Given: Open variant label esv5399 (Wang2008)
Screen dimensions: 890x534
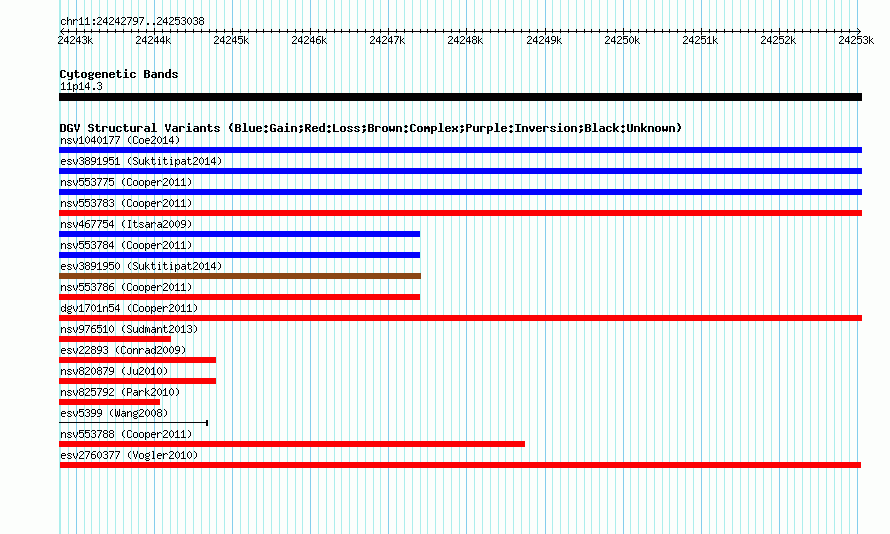Looking at the screenshot, I should coord(114,413).
